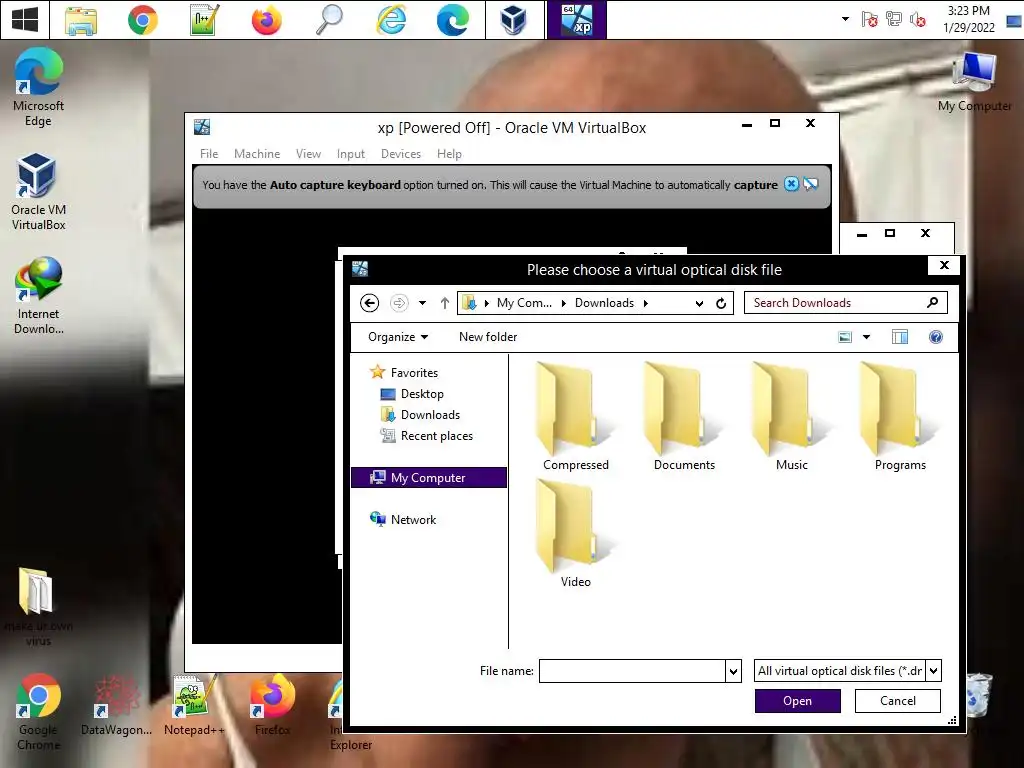Click the don't-show-again notification icon

[x=810, y=184]
